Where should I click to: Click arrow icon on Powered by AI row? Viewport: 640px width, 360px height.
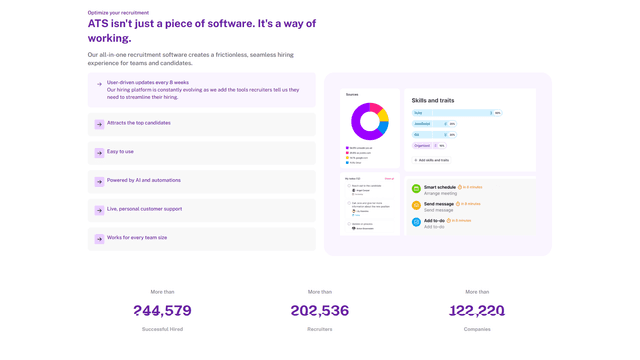coord(99,182)
